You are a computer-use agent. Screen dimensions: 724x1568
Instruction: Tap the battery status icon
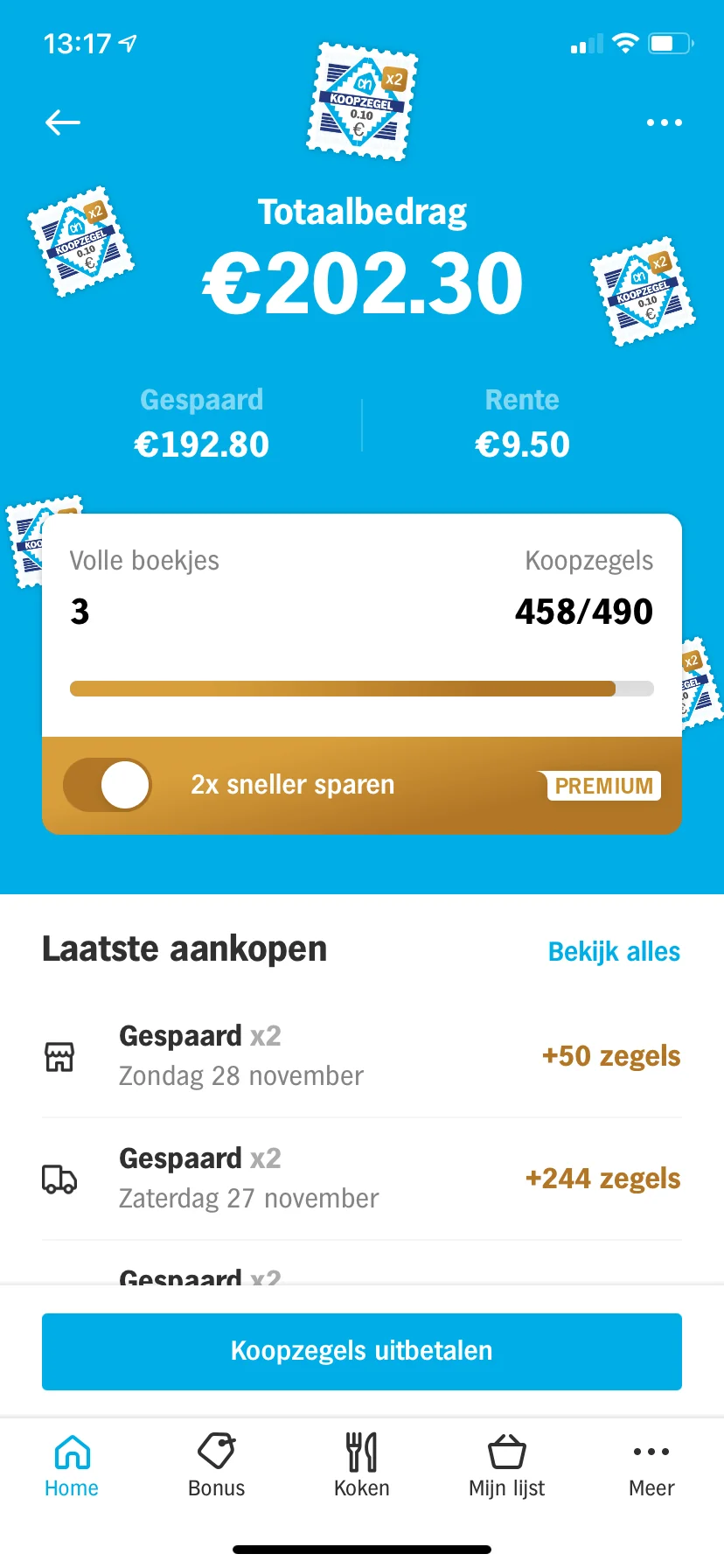(671, 43)
